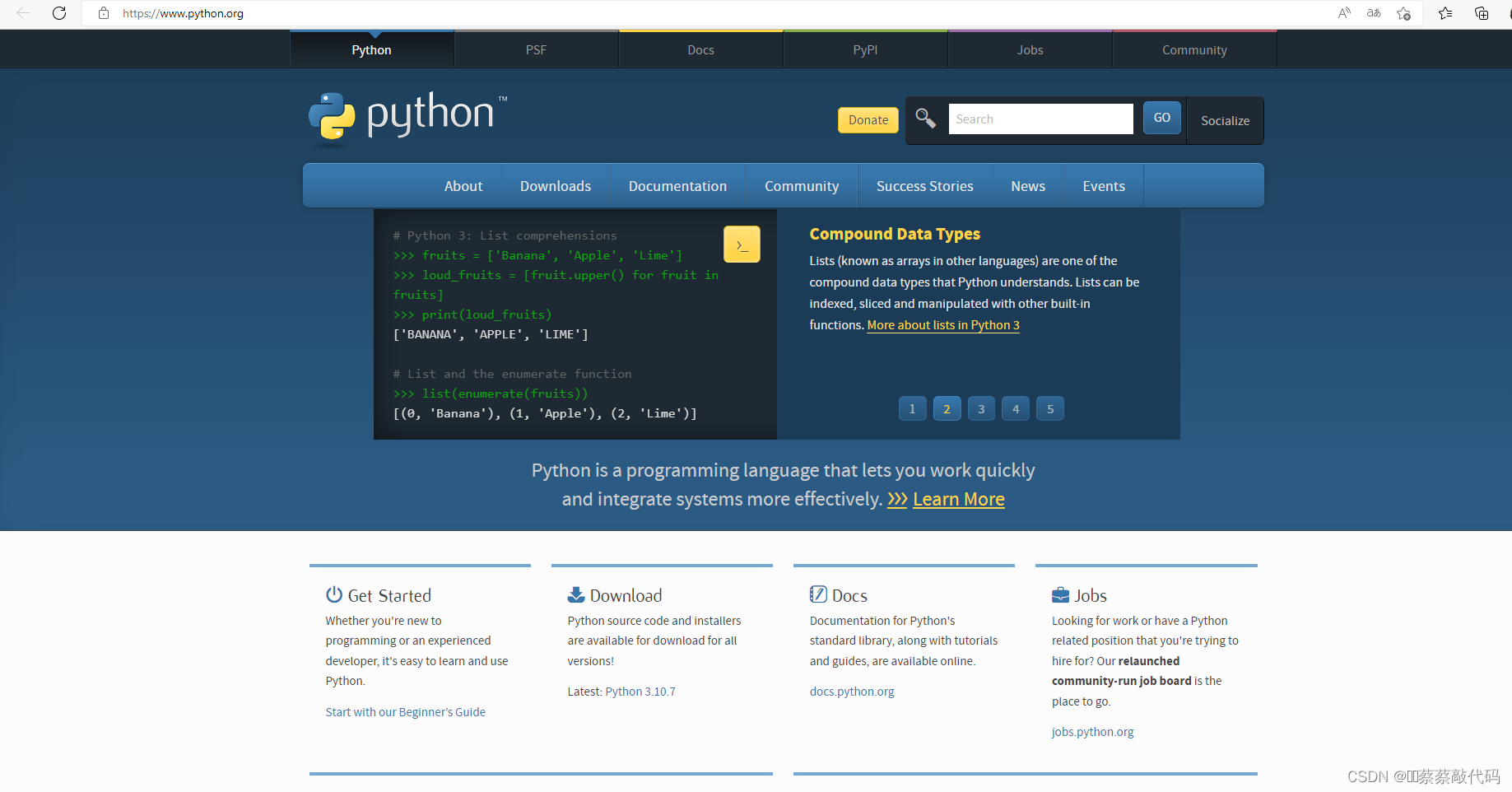Click the Download section heading
This screenshot has width=1512, height=792.
tap(626, 595)
